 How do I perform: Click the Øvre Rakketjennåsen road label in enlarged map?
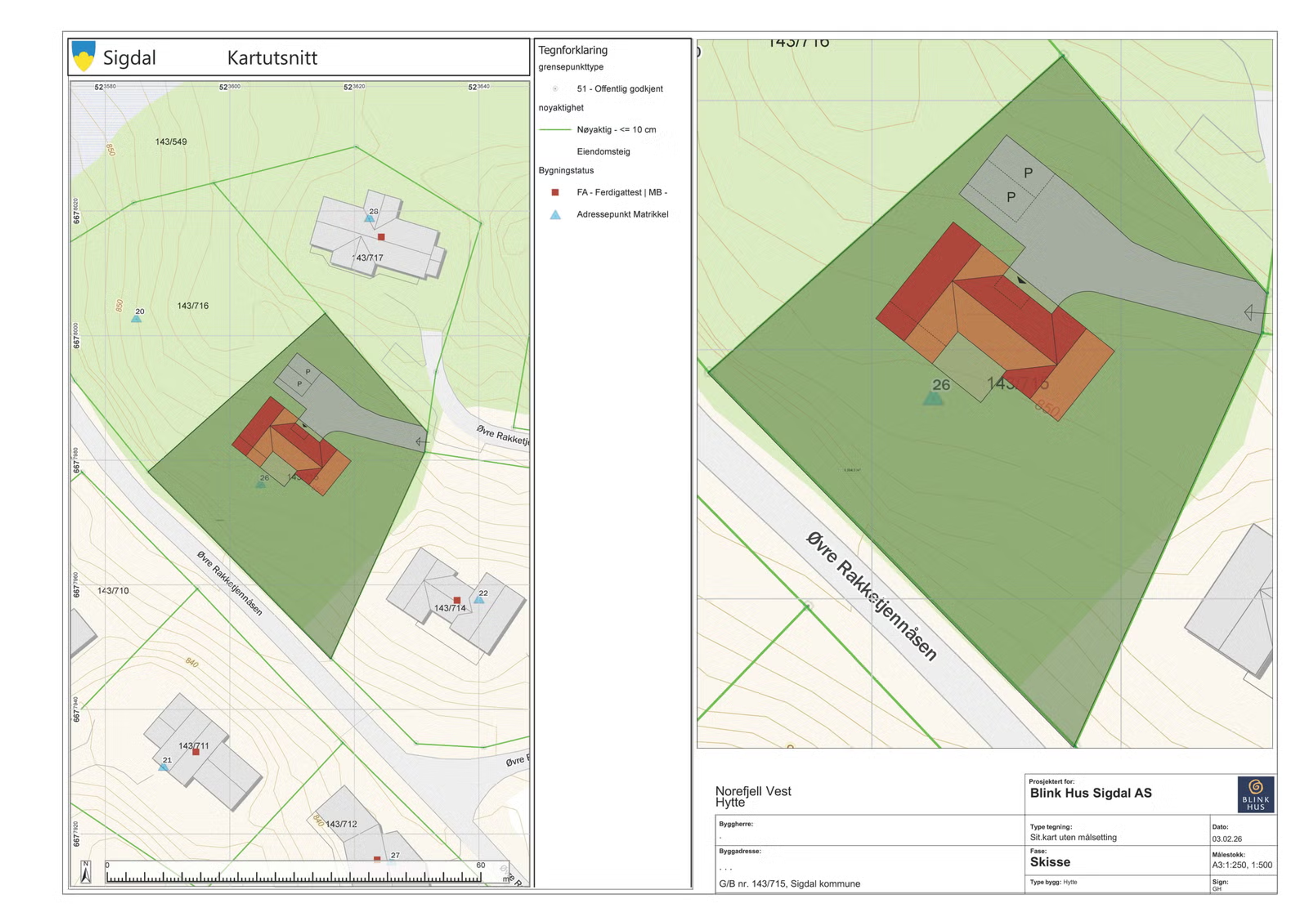(872, 596)
